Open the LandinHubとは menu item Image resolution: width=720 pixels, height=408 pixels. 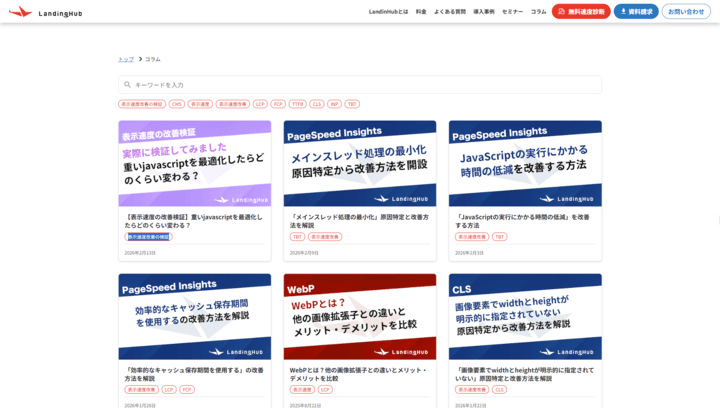tap(388, 11)
